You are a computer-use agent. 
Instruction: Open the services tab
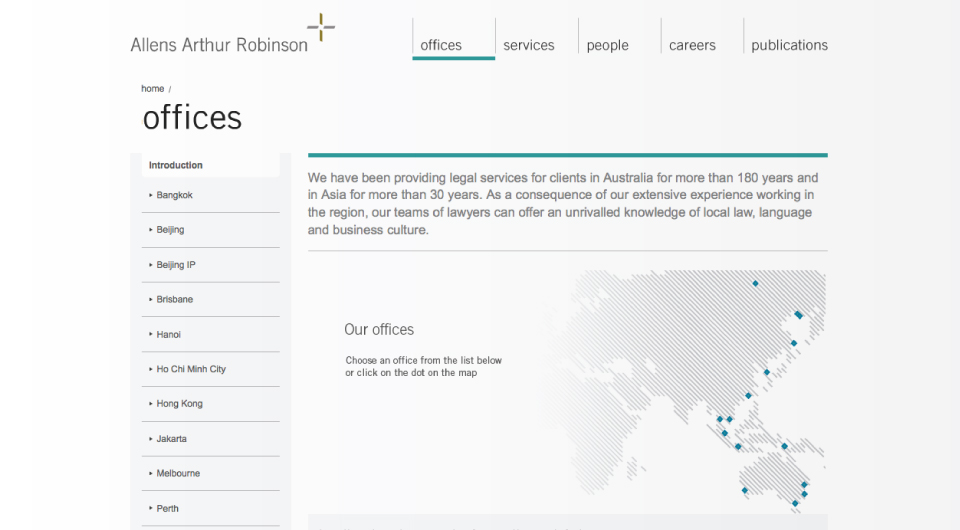528,45
